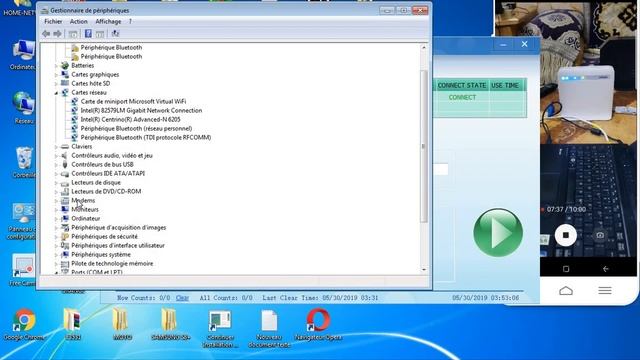Screen dimensions: 640x360
Task: Select Périphériques d'interface utilisateur entry
Action: [x=118, y=245]
